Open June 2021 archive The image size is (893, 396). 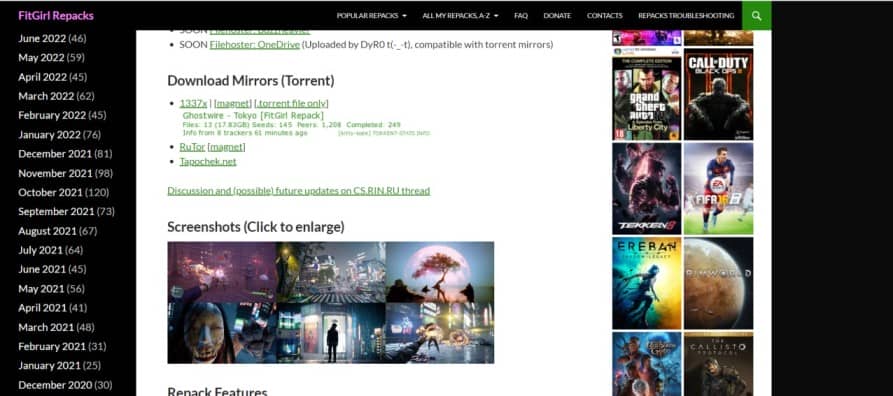tap(42, 269)
